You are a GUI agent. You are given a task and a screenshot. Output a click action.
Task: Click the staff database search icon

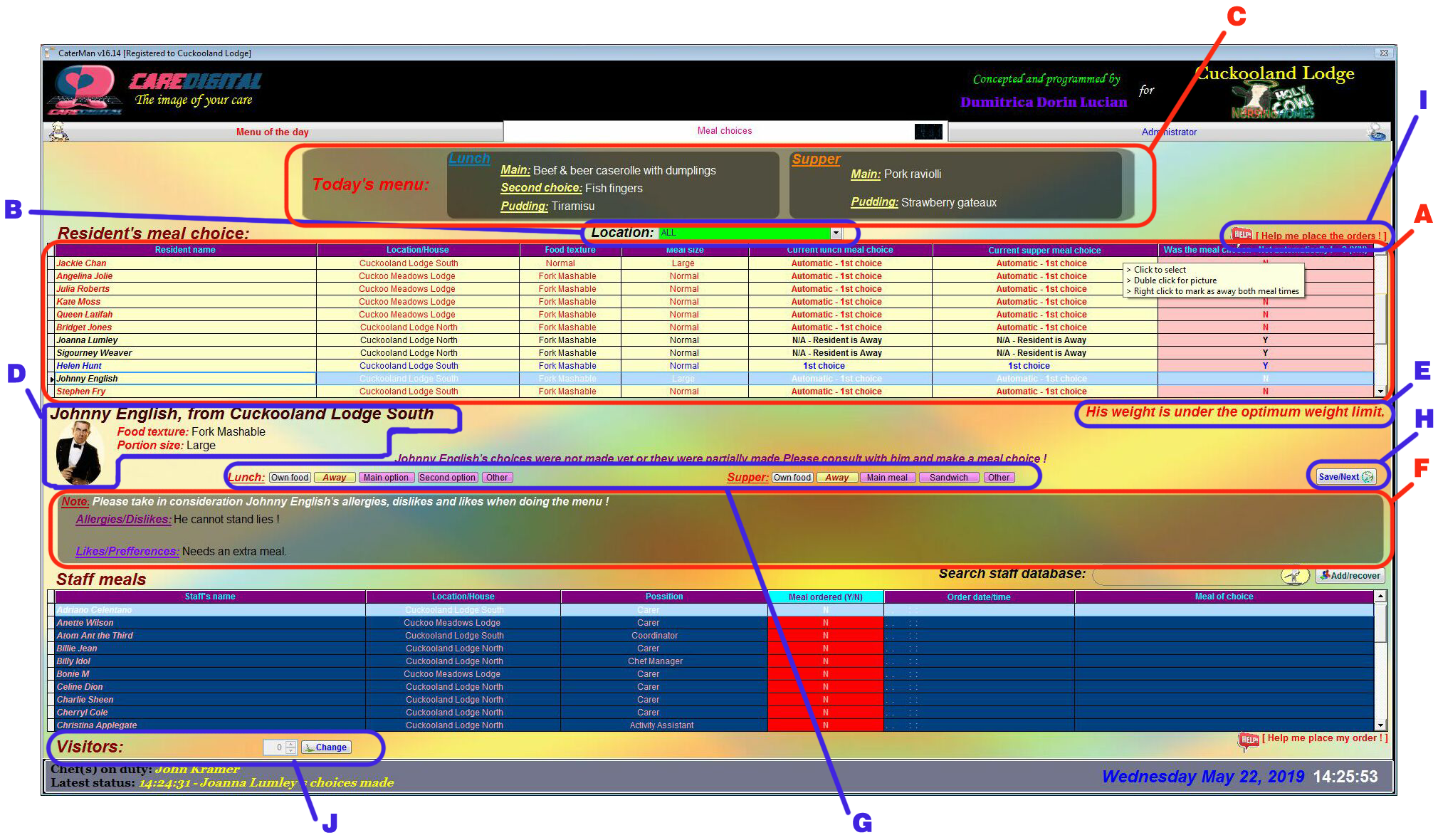pos(1294,576)
